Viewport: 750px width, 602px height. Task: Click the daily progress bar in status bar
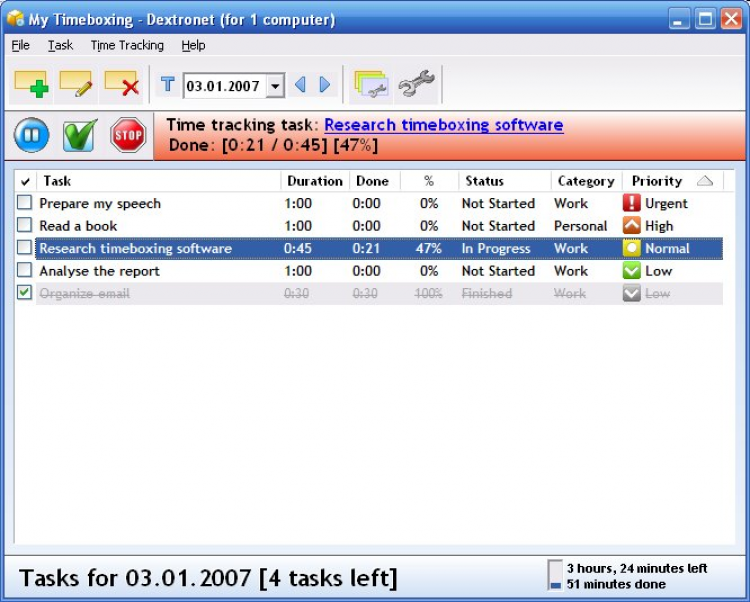(x=555, y=576)
